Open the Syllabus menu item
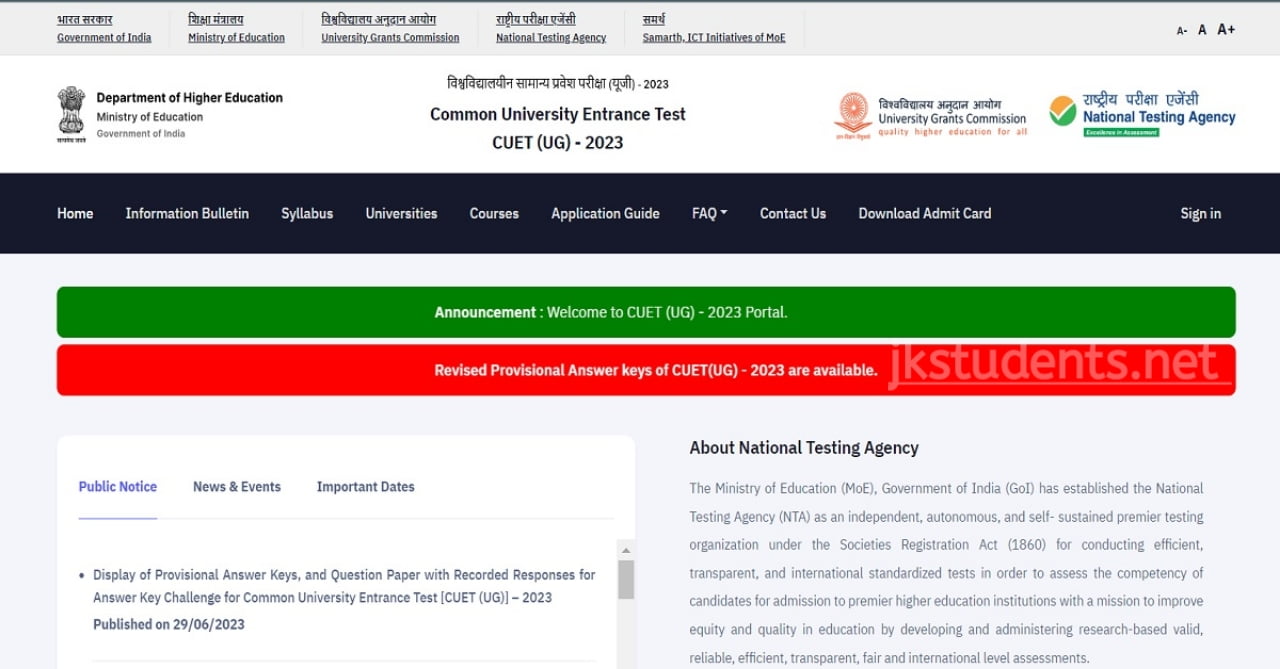Viewport: 1280px width, 669px height. coord(307,213)
